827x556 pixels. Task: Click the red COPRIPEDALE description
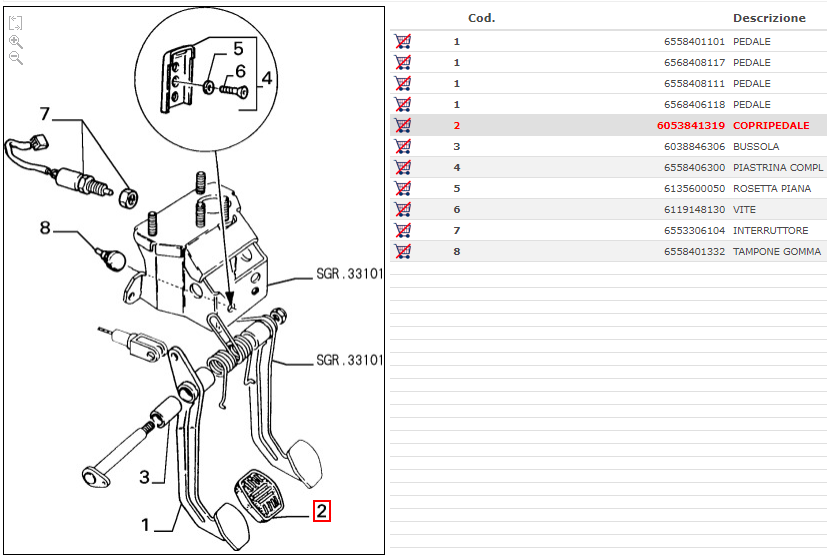[770, 126]
